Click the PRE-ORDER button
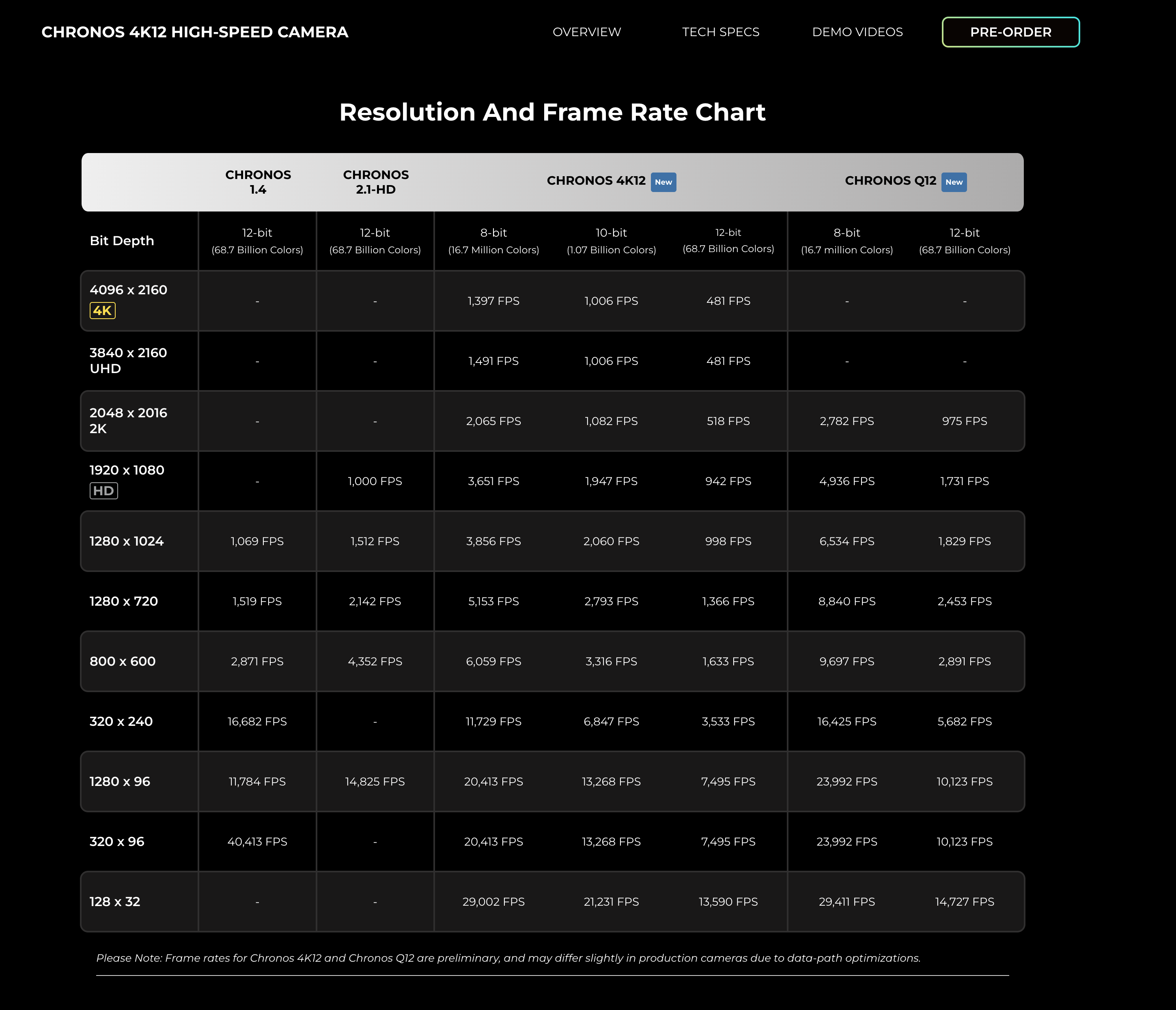Image resolution: width=1176 pixels, height=1010 pixels. (x=1010, y=32)
